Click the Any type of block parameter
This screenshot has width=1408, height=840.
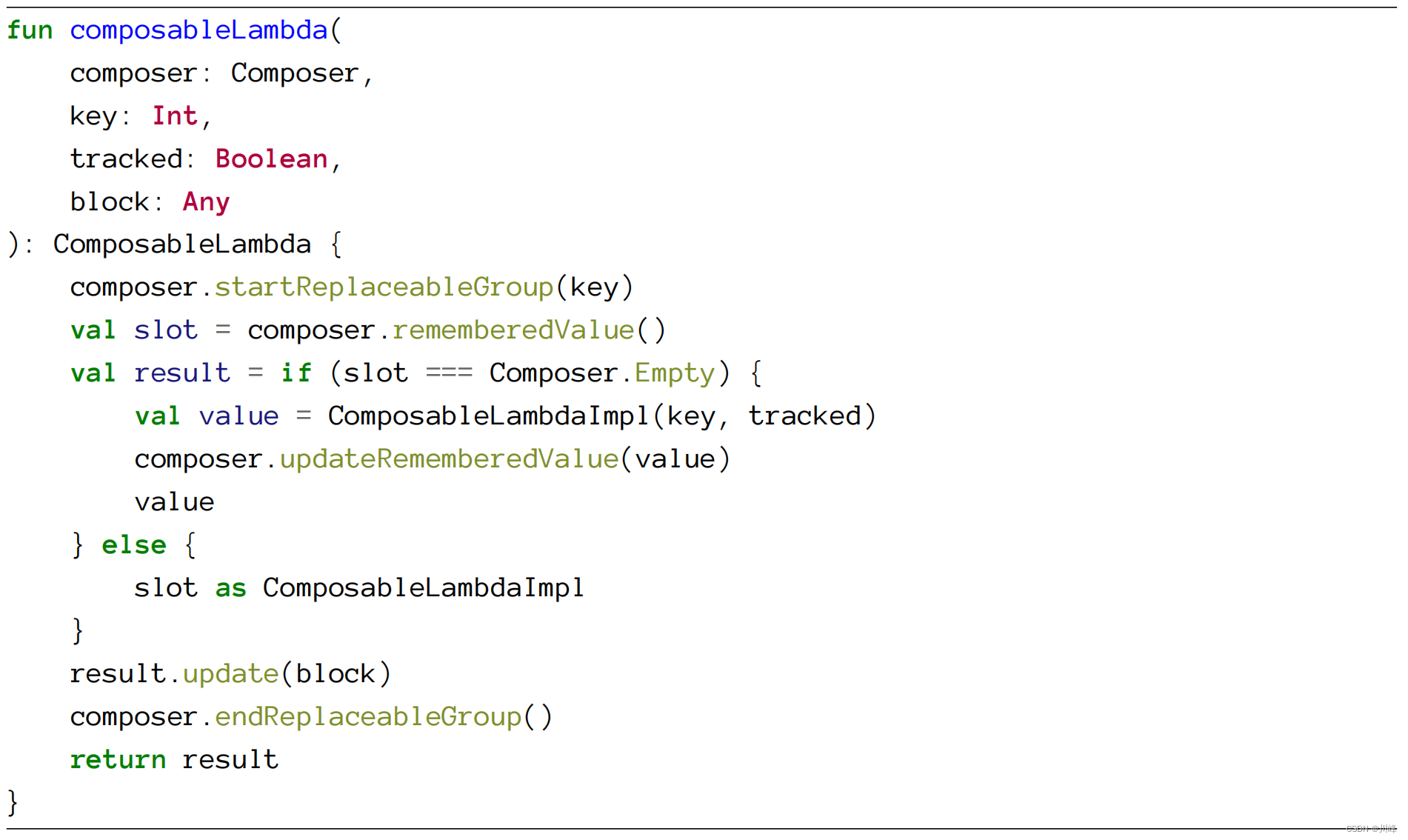206,202
